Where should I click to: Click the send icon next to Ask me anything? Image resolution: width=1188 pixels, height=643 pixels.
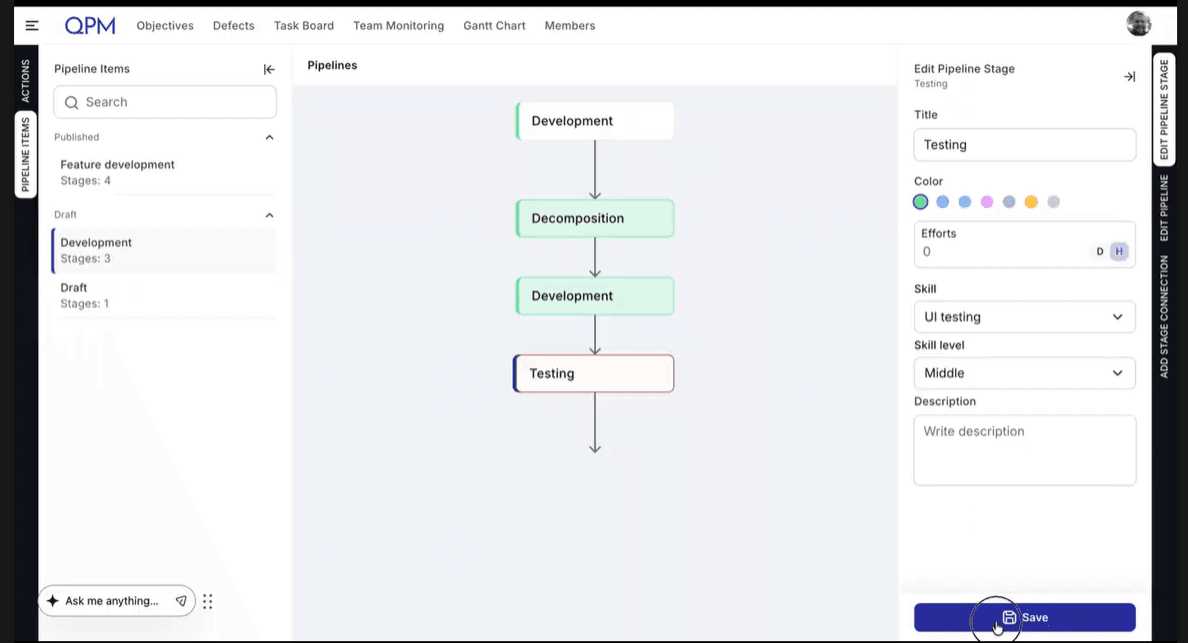181,601
